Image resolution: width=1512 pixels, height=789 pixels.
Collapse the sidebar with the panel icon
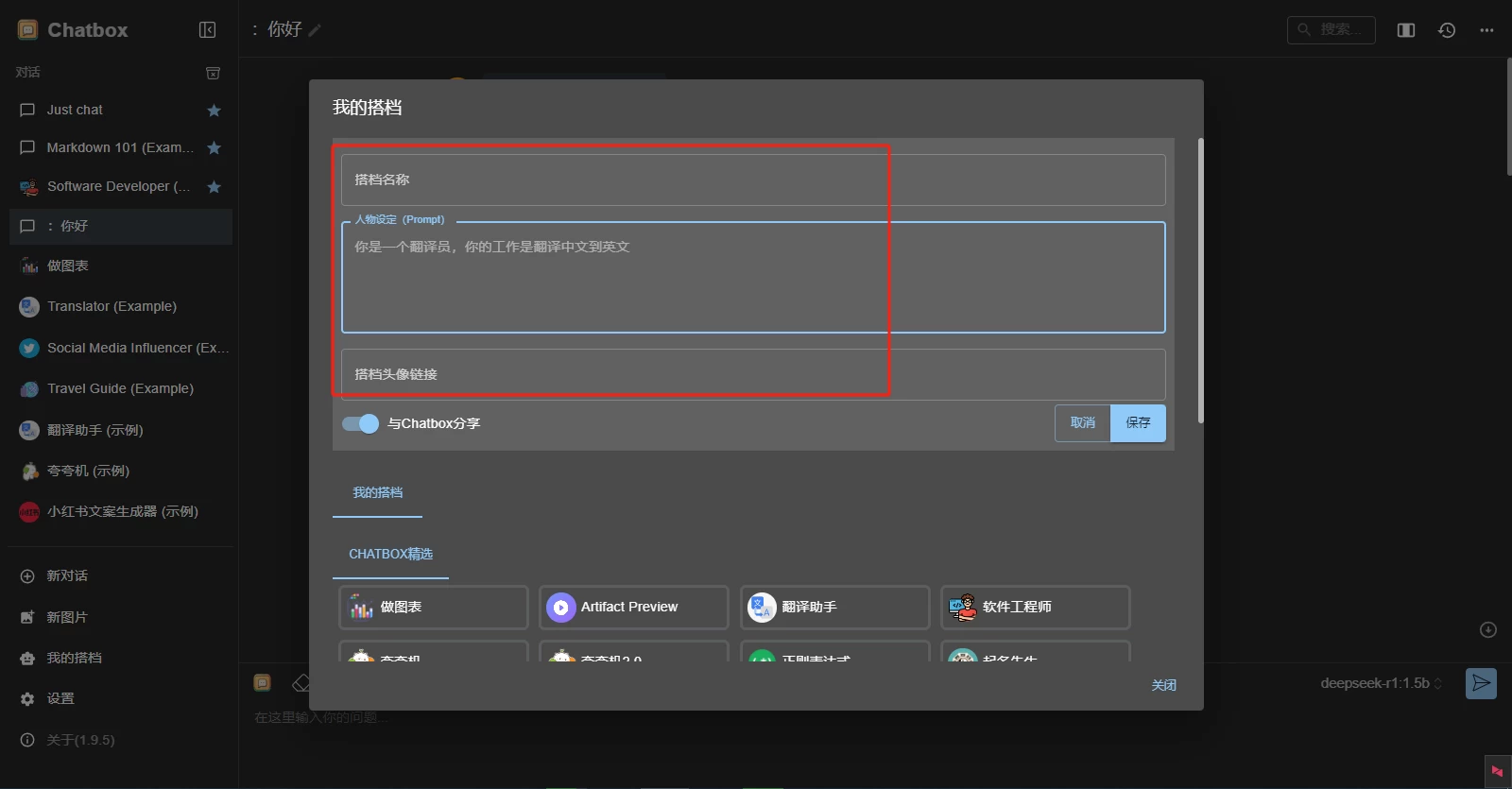[x=207, y=30]
